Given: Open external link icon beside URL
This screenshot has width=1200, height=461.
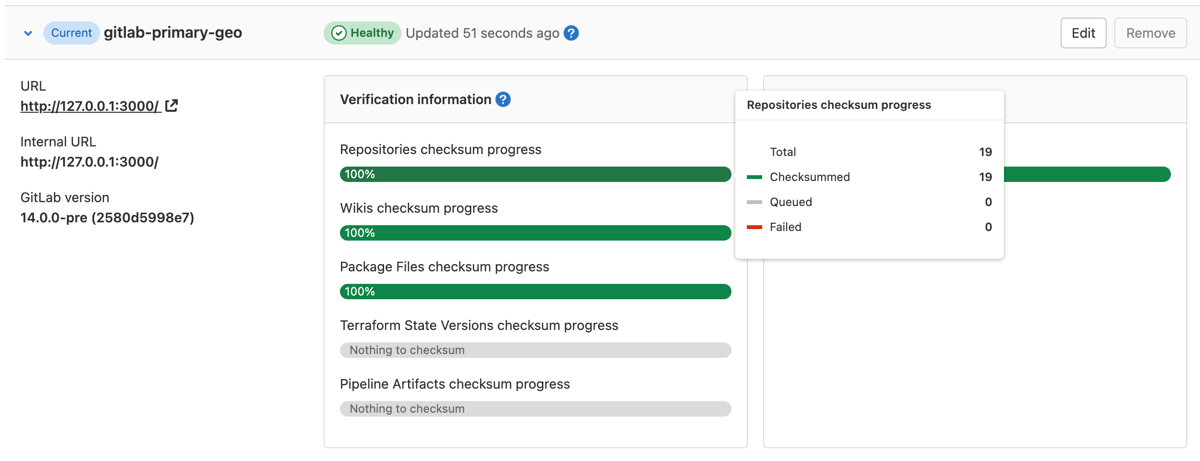Looking at the screenshot, I should click(x=172, y=106).
